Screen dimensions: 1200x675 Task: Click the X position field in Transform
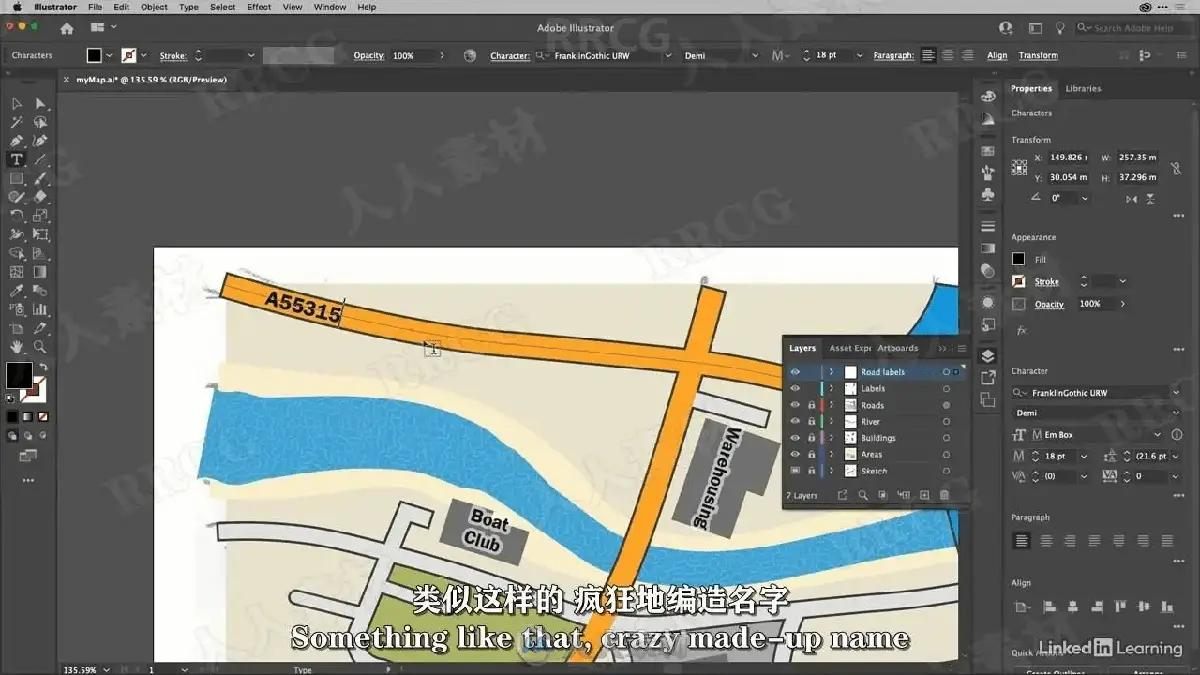click(1069, 158)
